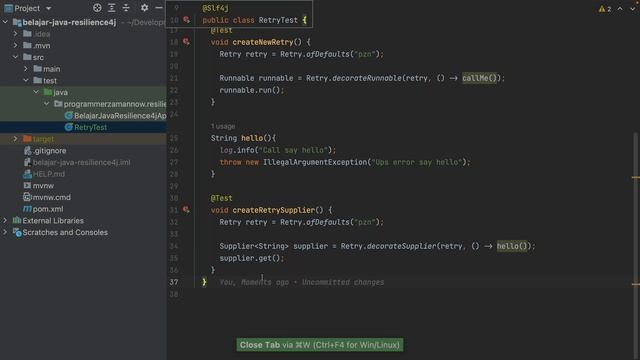Click the 'Uncommitted changes' blame annotation
Image resolution: width=640 pixels, height=360 pixels.
point(343,282)
